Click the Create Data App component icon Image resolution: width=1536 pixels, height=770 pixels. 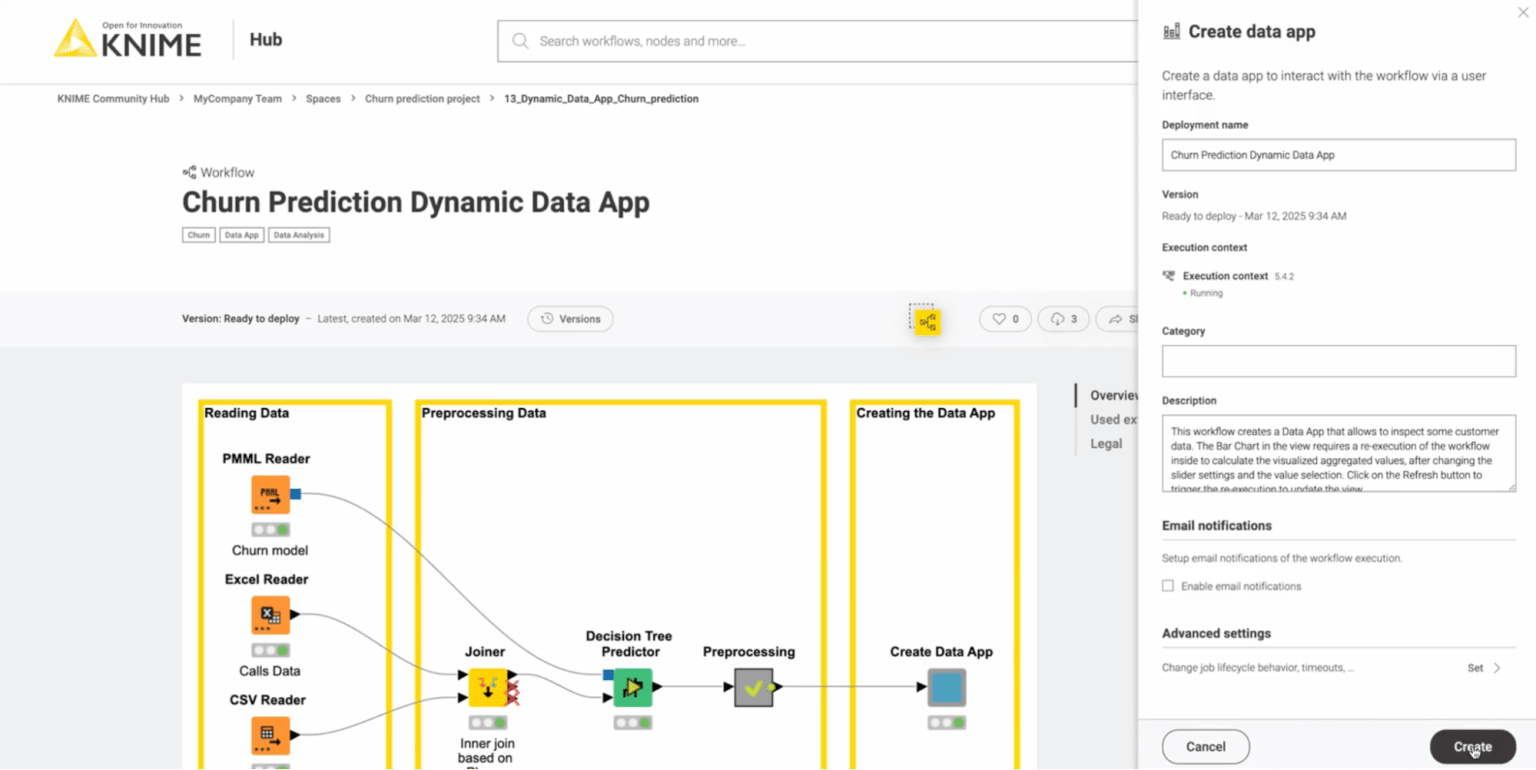(x=946, y=687)
